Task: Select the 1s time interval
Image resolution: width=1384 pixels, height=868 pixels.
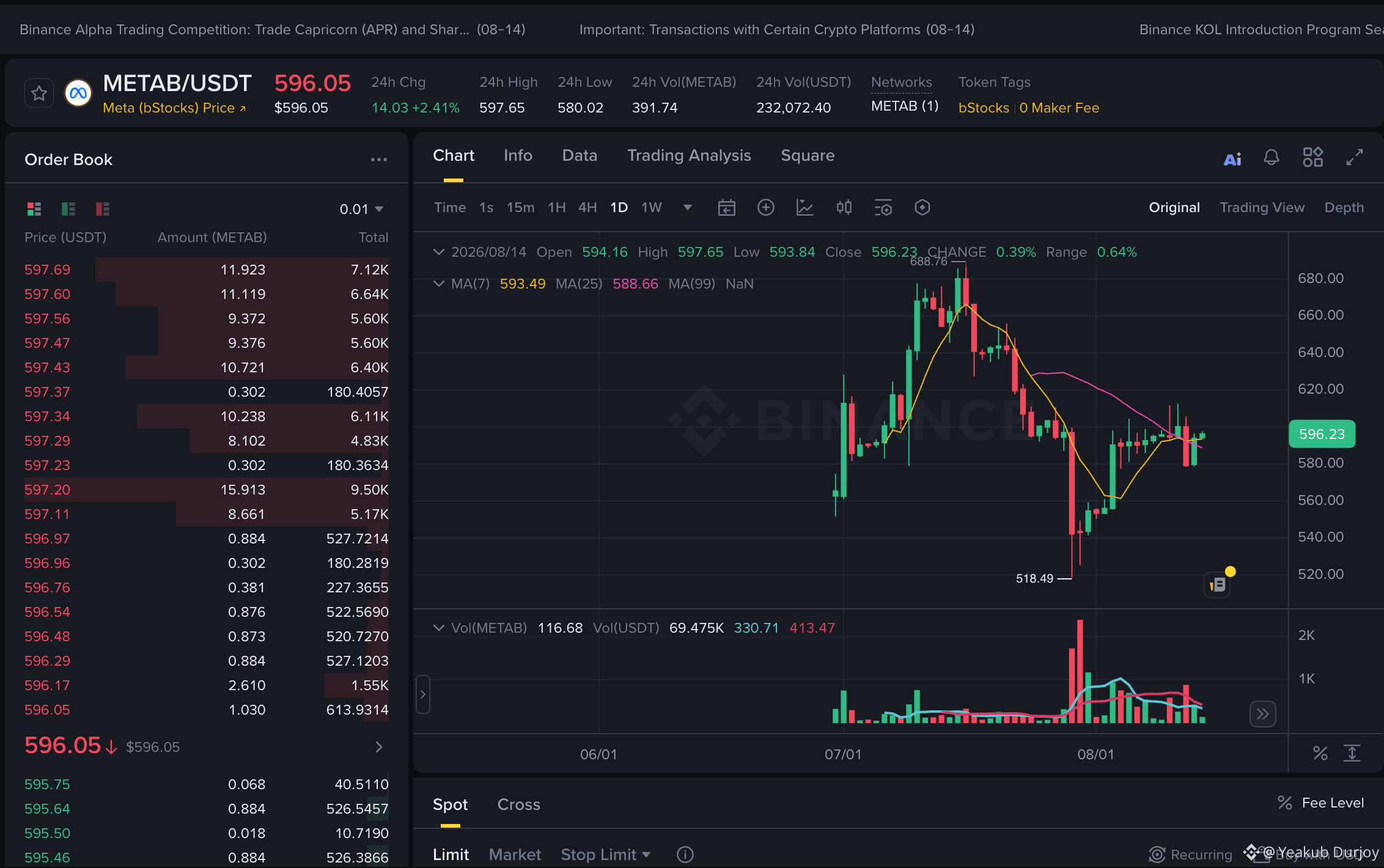Action: 487,208
